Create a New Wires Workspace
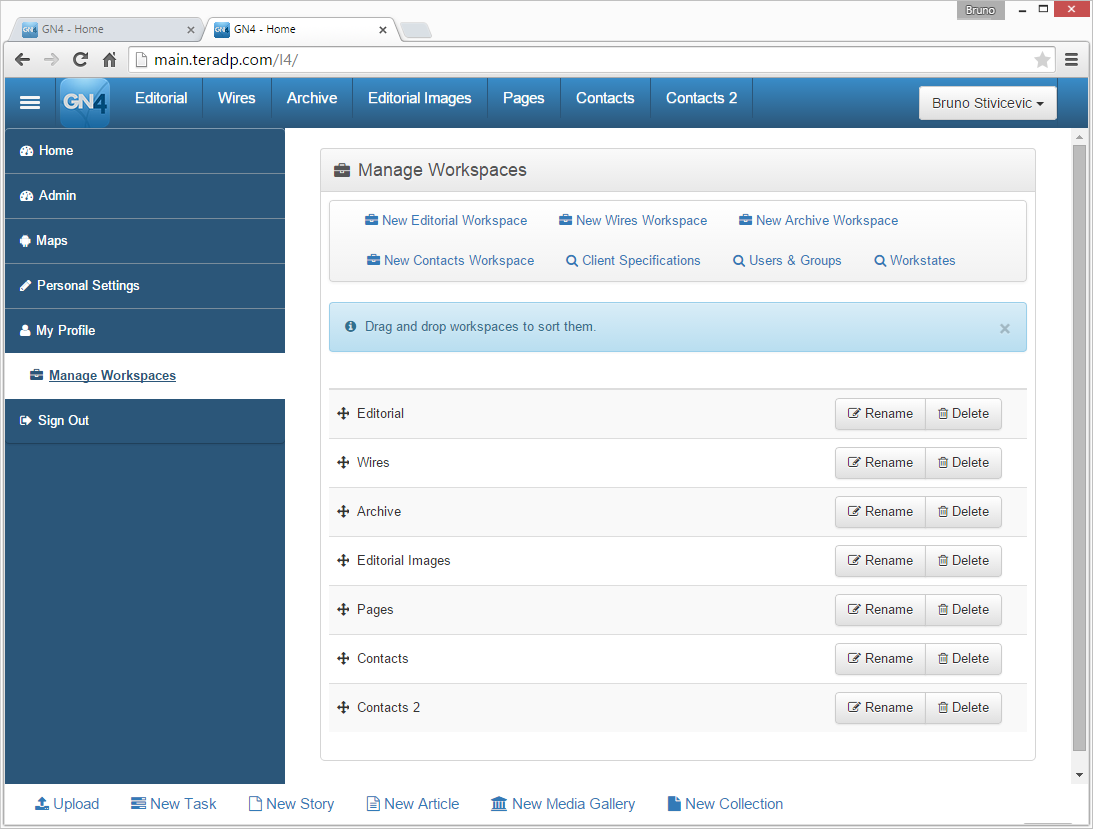This screenshot has width=1093, height=829. (x=633, y=220)
